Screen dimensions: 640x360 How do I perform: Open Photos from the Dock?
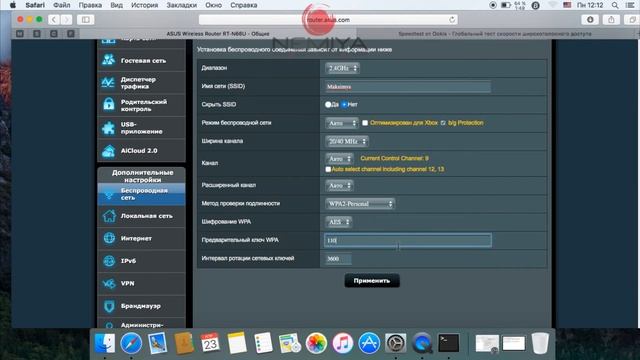click(316, 343)
